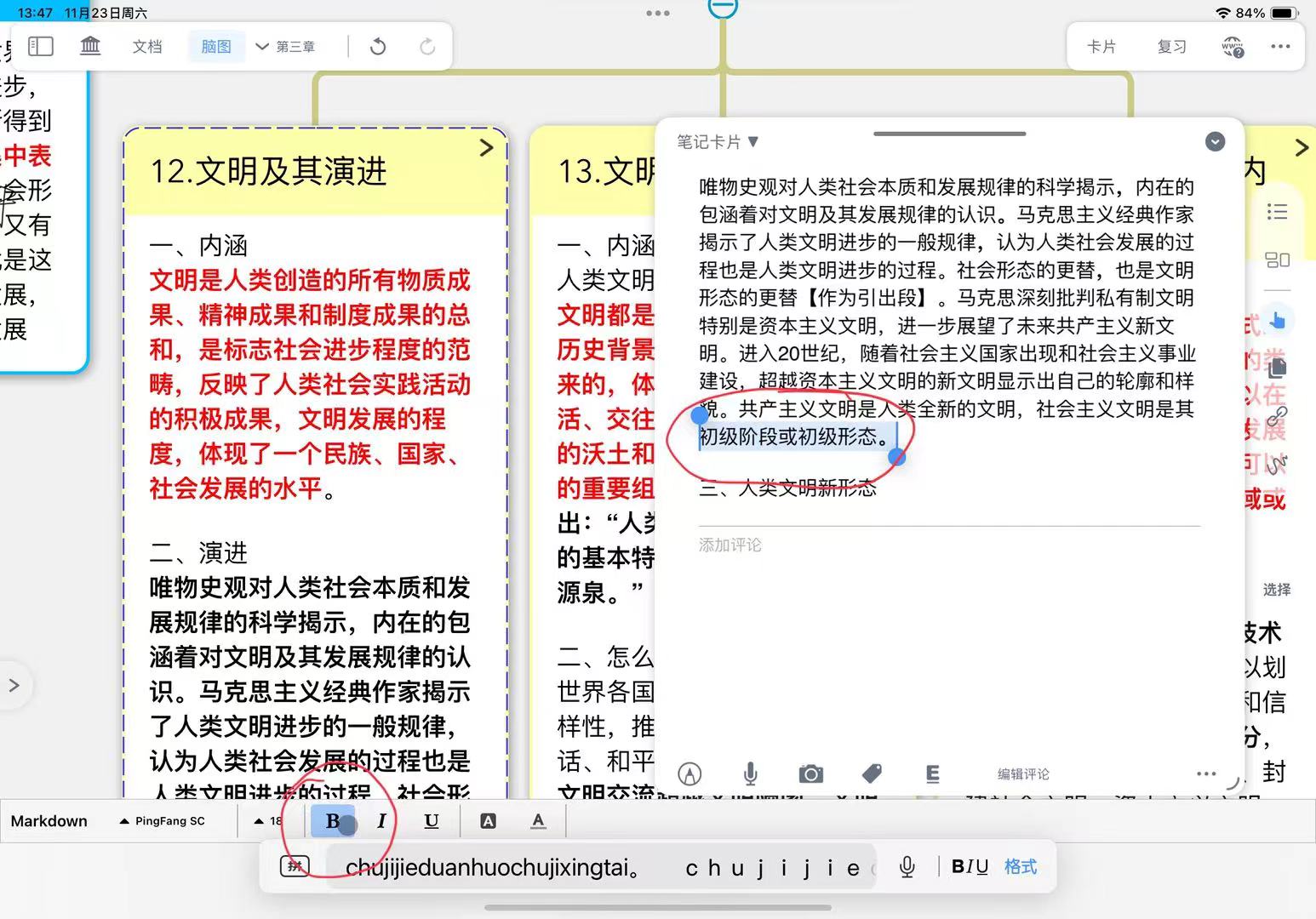Open the 第三章 chapter dropdown
1316x919 pixels.
click(286, 47)
